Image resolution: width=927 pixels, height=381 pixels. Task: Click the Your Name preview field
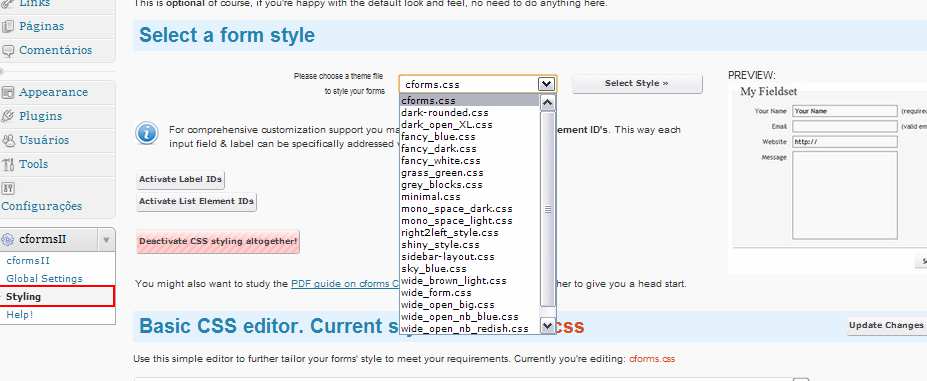coord(845,111)
